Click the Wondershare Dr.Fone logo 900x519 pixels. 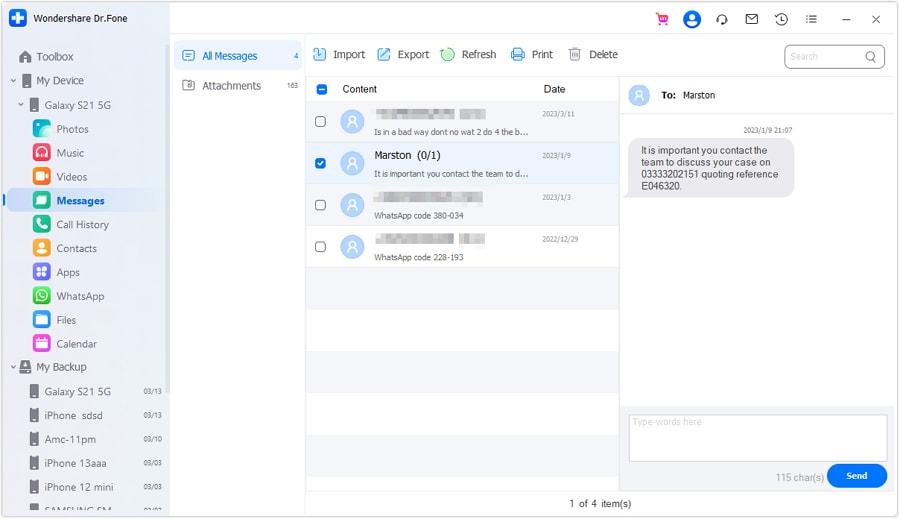pyautogui.click(x=18, y=18)
